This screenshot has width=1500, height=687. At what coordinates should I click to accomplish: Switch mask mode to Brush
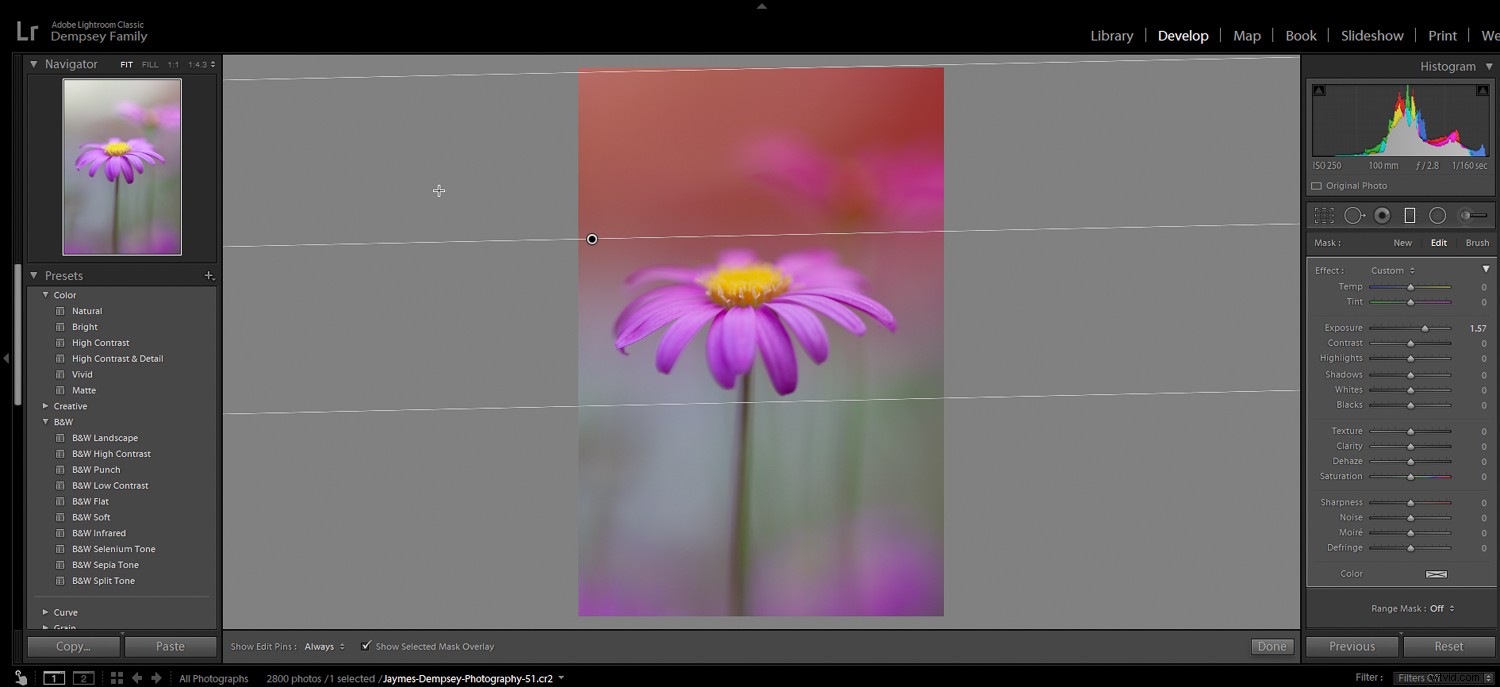[1477, 242]
